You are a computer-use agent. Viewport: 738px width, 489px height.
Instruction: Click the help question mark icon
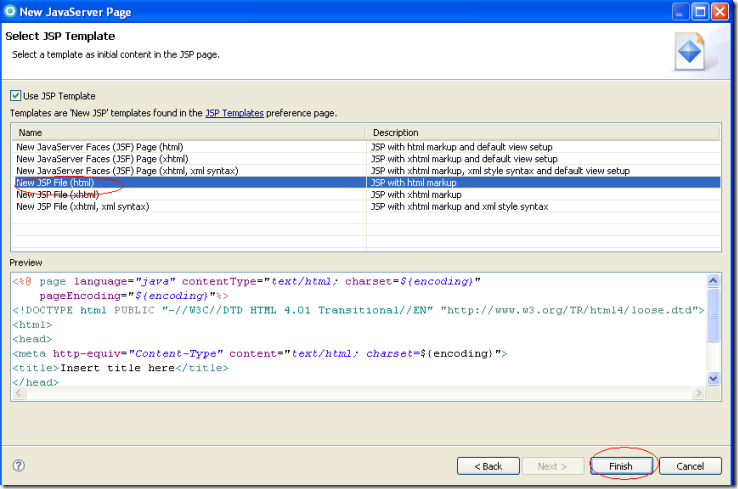coord(19,466)
